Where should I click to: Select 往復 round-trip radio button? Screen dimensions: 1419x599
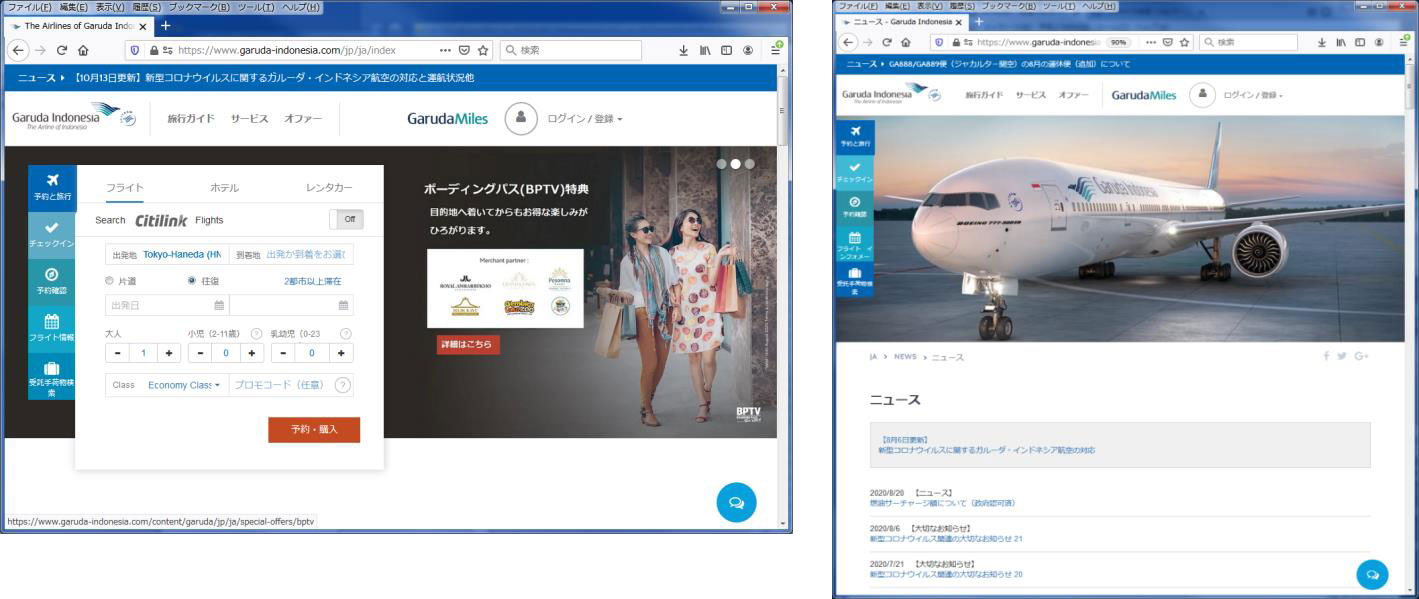tap(192, 281)
